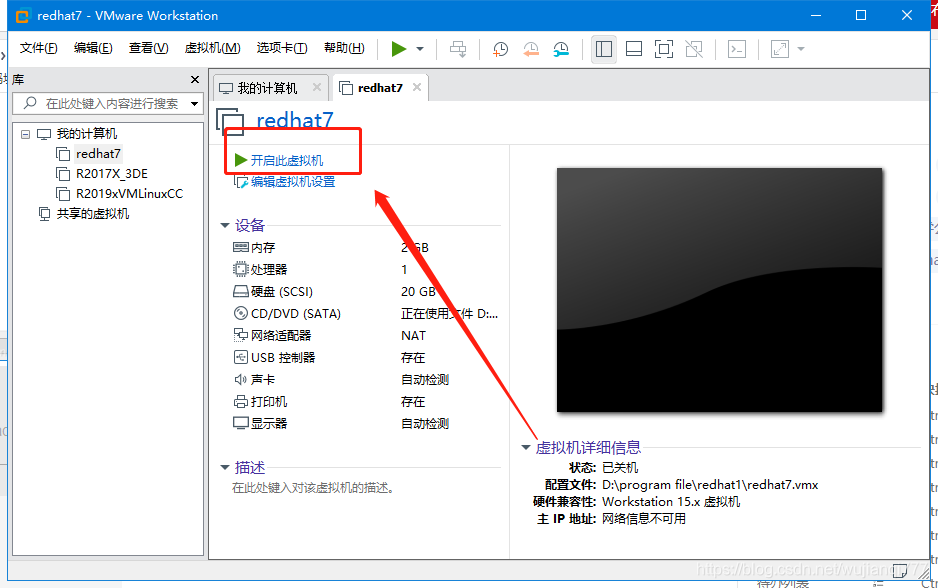The width and height of the screenshot is (938, 588).
Task: Revert to snapshot using toolbar icon
Action: pyautogui.click(x=531, y=49)
